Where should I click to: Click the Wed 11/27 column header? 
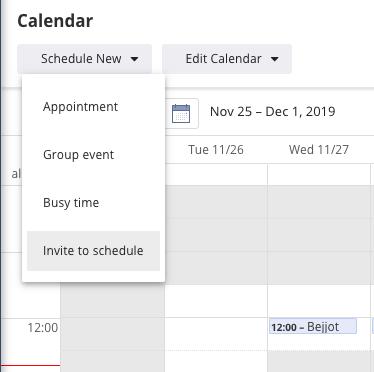click(319, 150)
